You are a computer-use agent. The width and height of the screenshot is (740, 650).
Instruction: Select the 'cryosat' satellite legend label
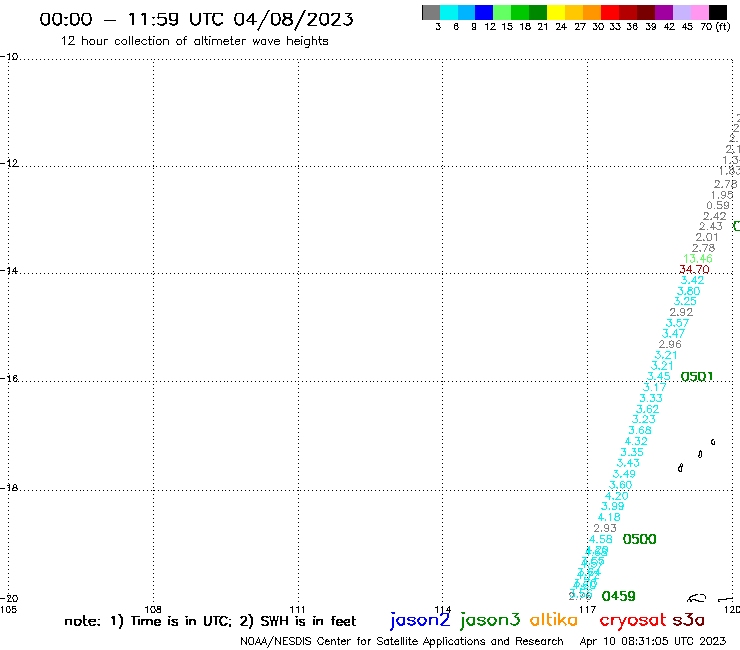pos(633,620)
